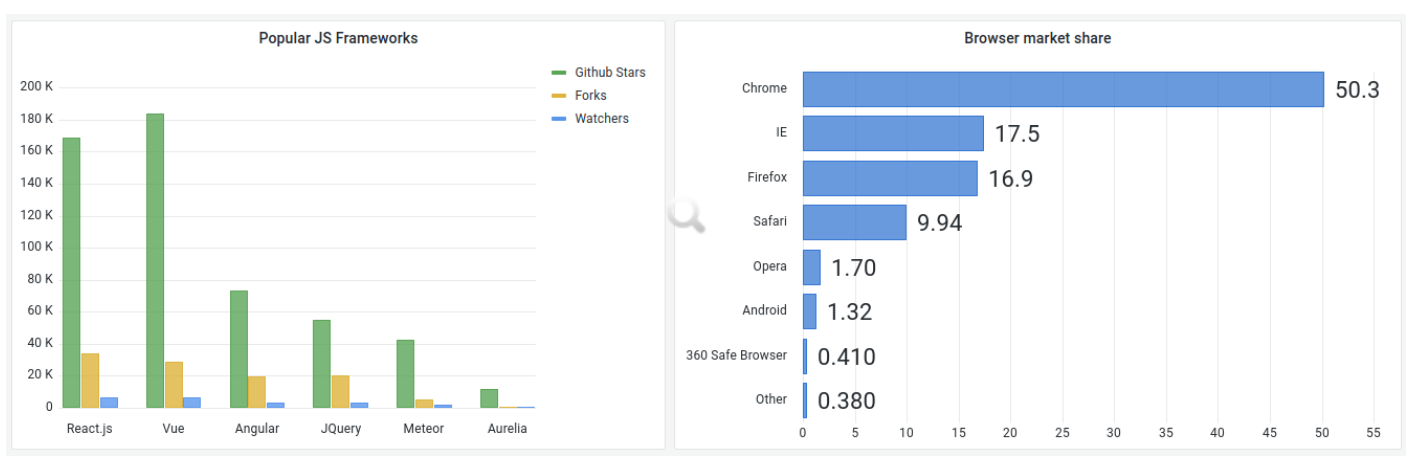The image size is (1414, 464).
Task: Open the Popular JS Frameworks panel title menu
Action: click(338, 38)
